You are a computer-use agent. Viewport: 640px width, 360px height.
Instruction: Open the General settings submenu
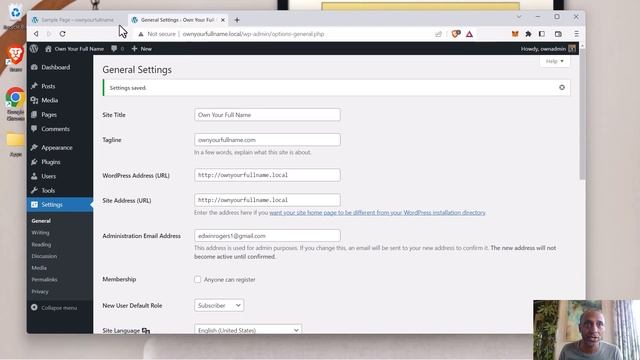[41, 221]
